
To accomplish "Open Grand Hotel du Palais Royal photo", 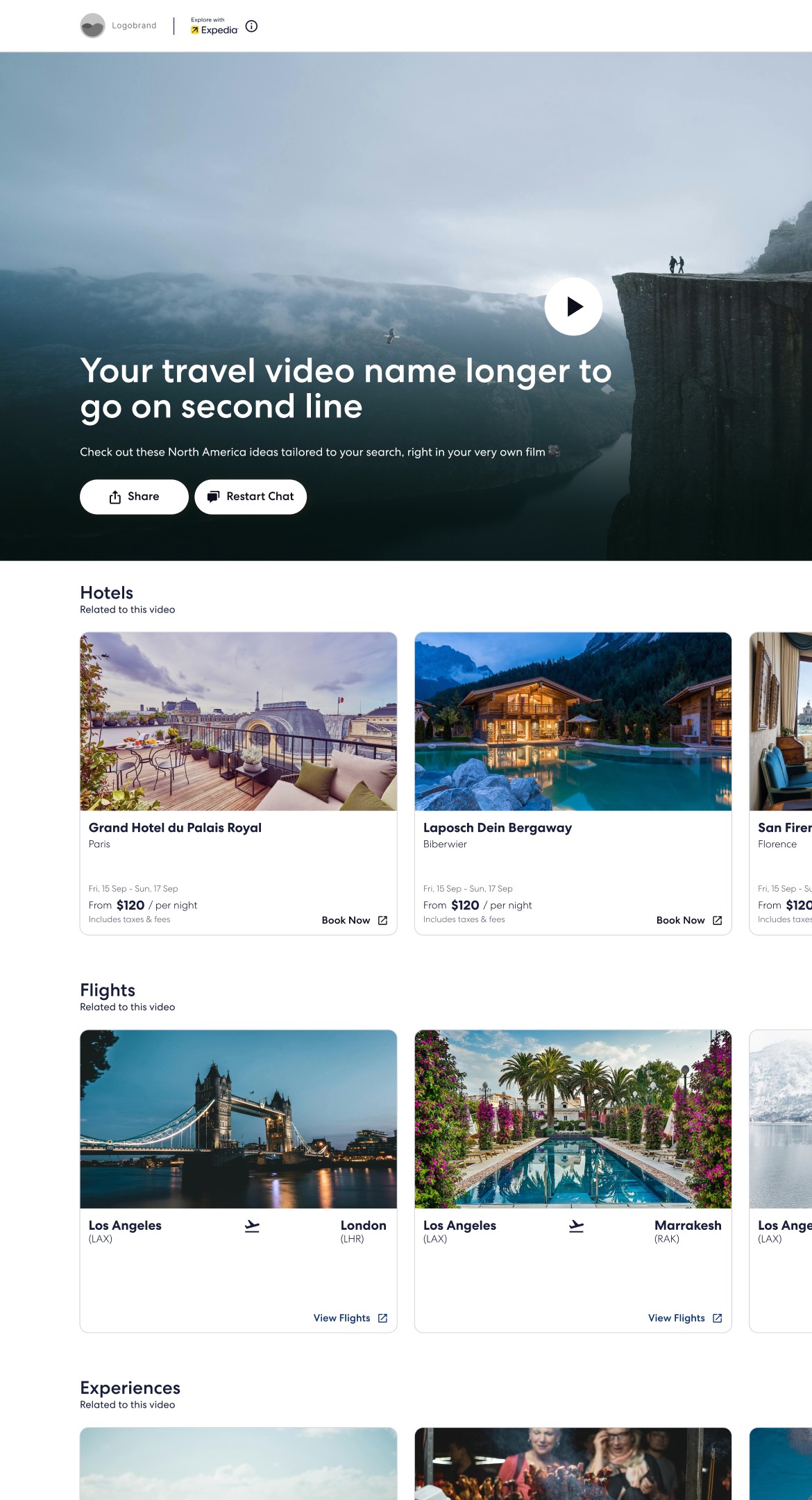I will [x=239, y=722].
